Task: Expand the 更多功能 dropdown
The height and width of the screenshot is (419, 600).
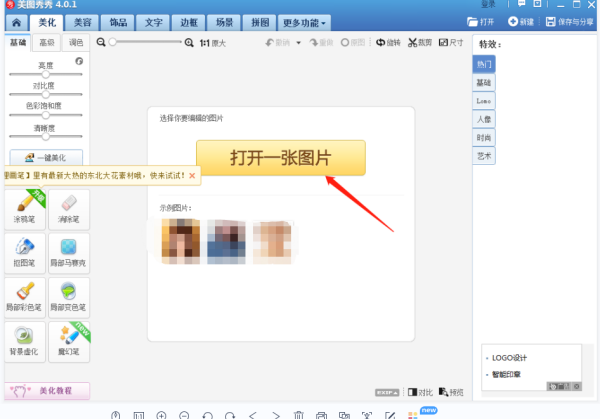Action: pos(304,23)
